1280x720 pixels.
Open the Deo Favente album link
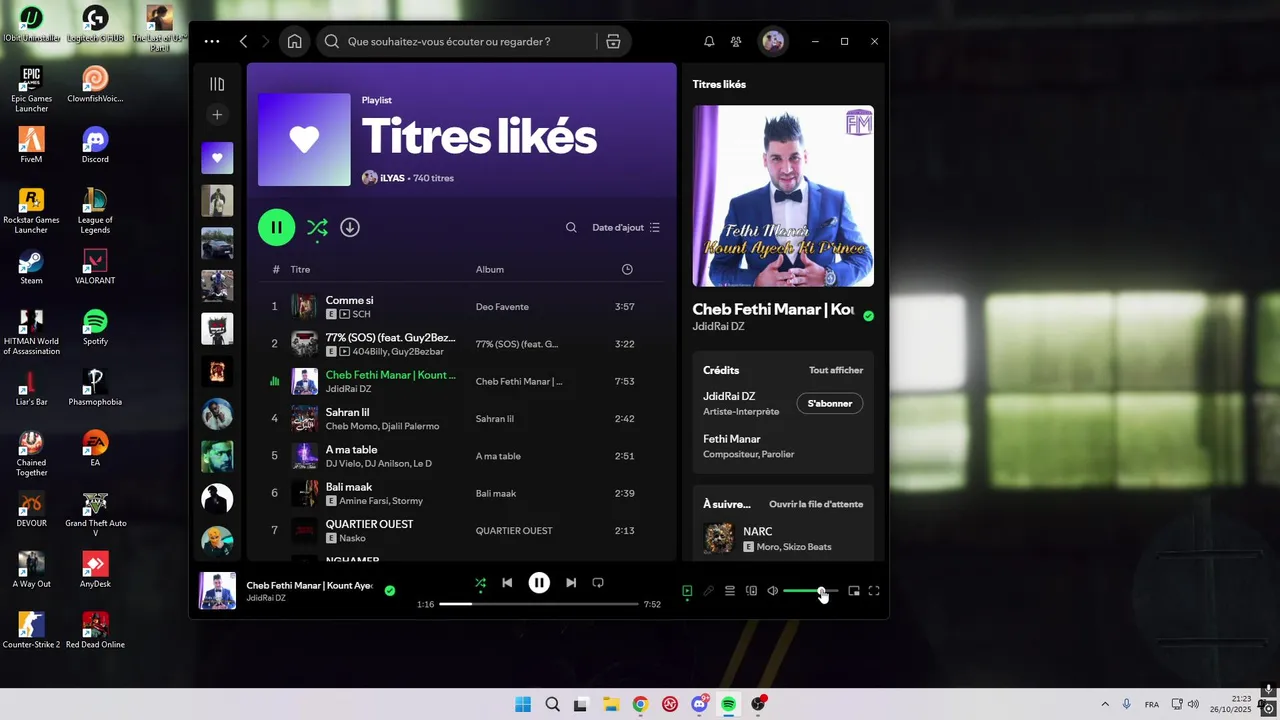[x=502, y=307]
